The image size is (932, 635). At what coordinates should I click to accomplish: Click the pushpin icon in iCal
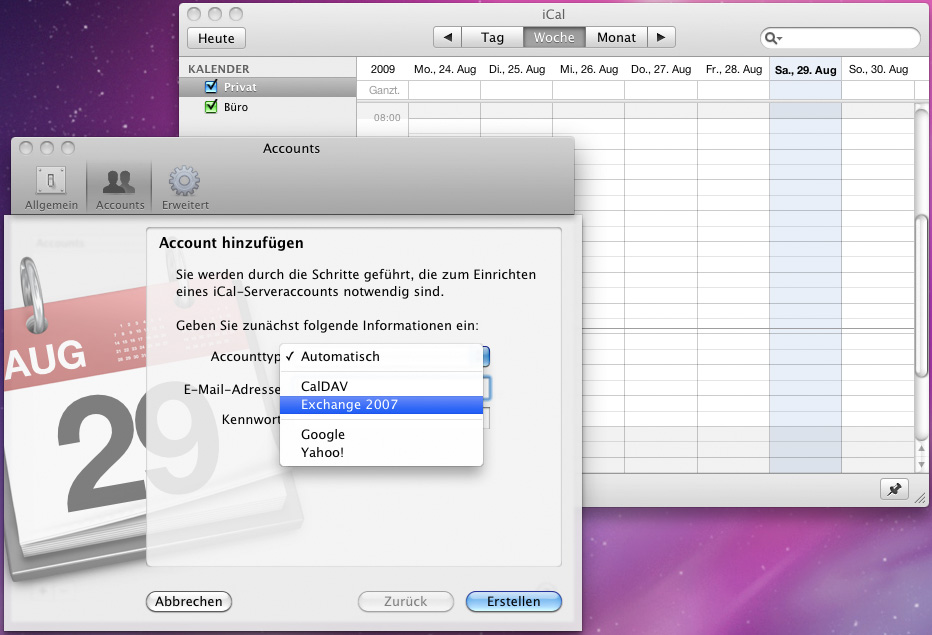pos(894,489)
